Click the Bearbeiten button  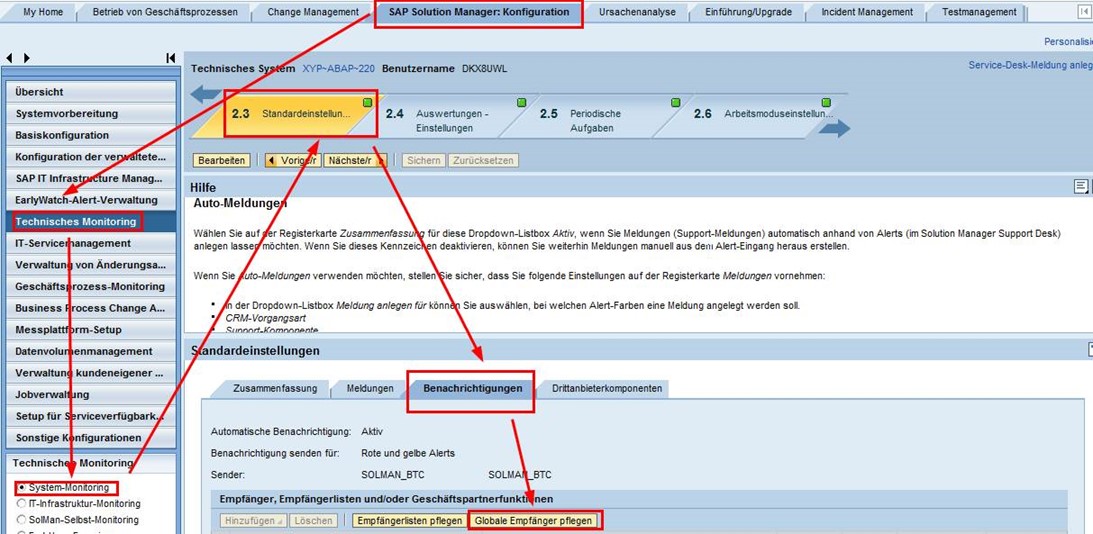(x=221, y=161)
